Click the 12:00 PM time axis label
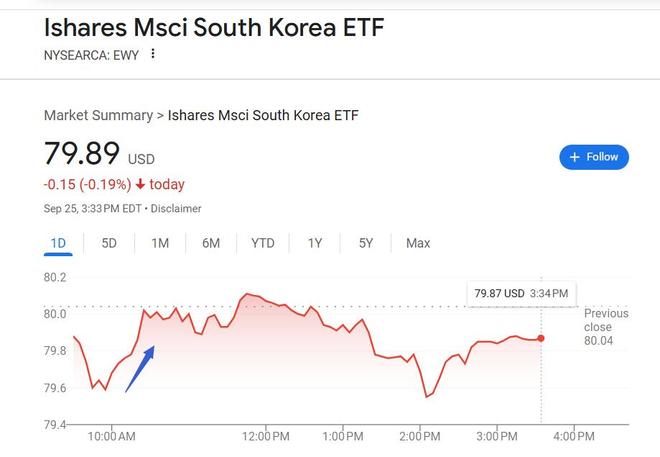Viewport: 660px width, 457px height. 267,436
